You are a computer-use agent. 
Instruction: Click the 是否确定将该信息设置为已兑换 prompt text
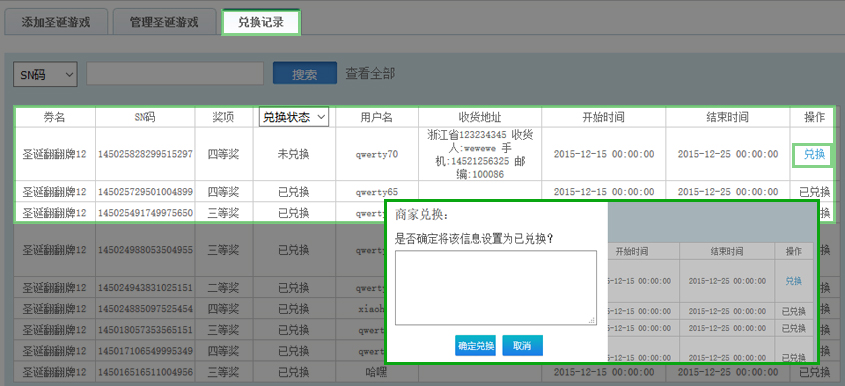pos(475,238)
